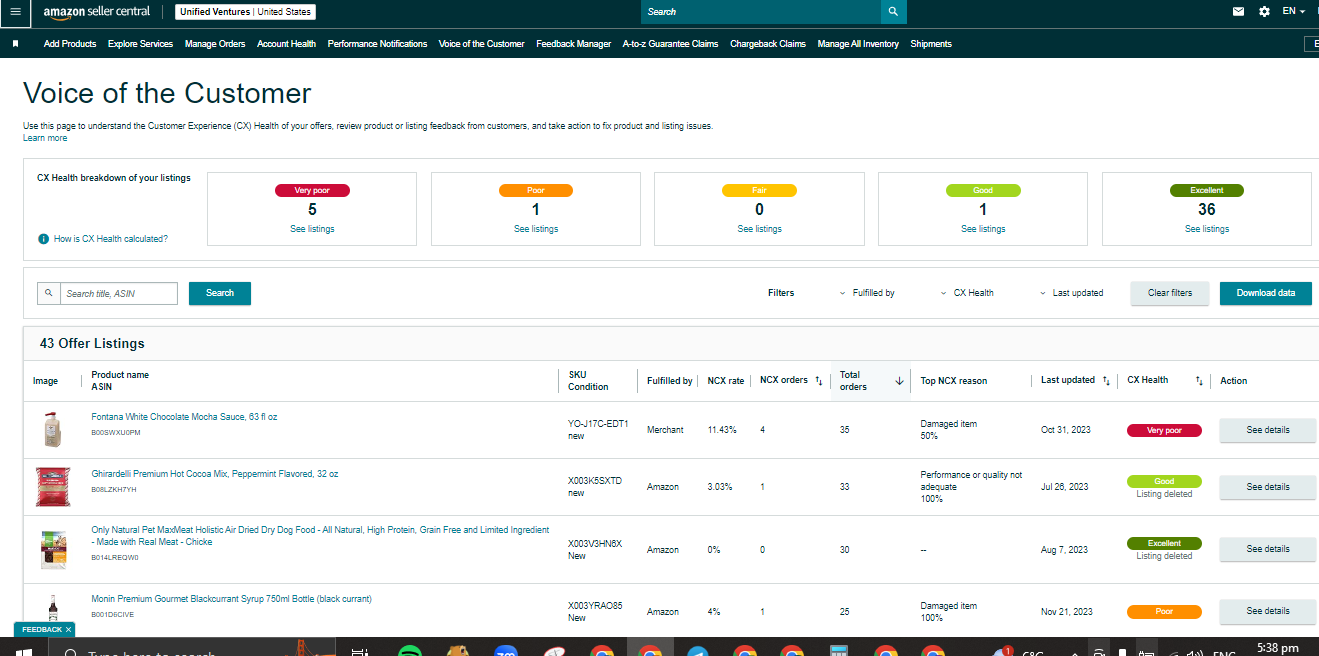Open Manage Orders

(x=215, y=44)
